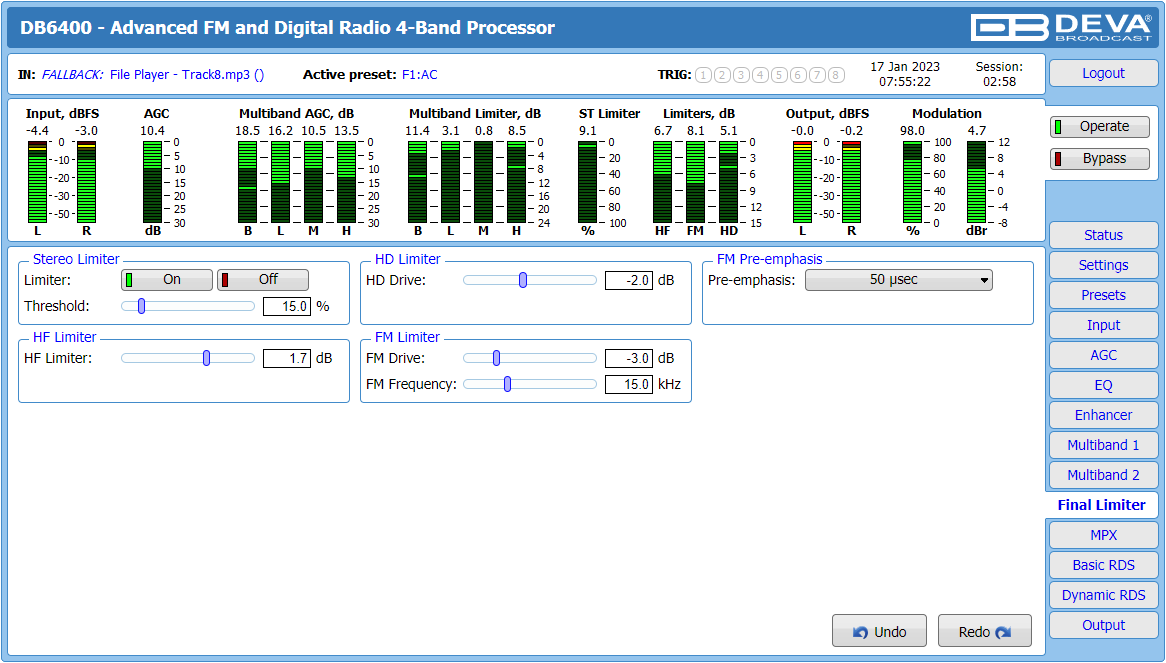Go to the Presets page
Screen dimensions: 1166x663
pos(1104,295)
